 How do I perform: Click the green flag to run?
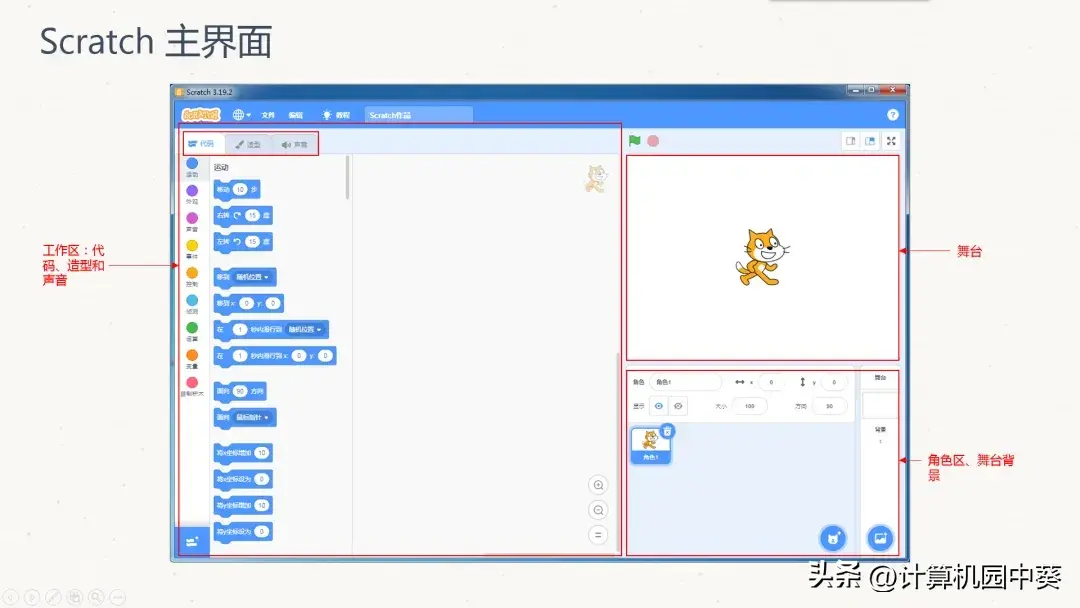click(x=634, y=140)
